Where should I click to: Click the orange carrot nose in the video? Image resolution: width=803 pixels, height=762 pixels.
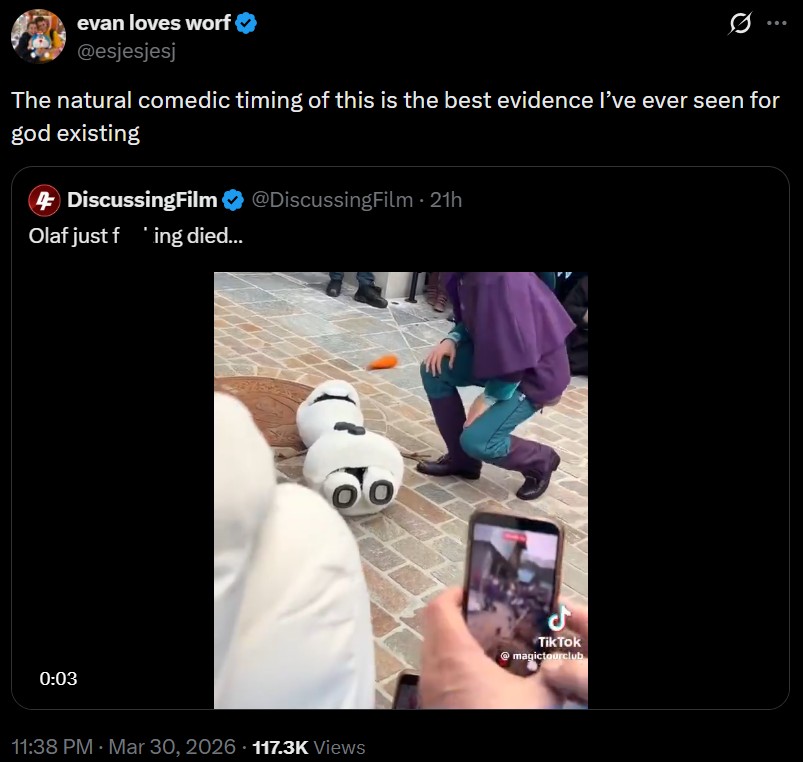click(x=382, y=361)
